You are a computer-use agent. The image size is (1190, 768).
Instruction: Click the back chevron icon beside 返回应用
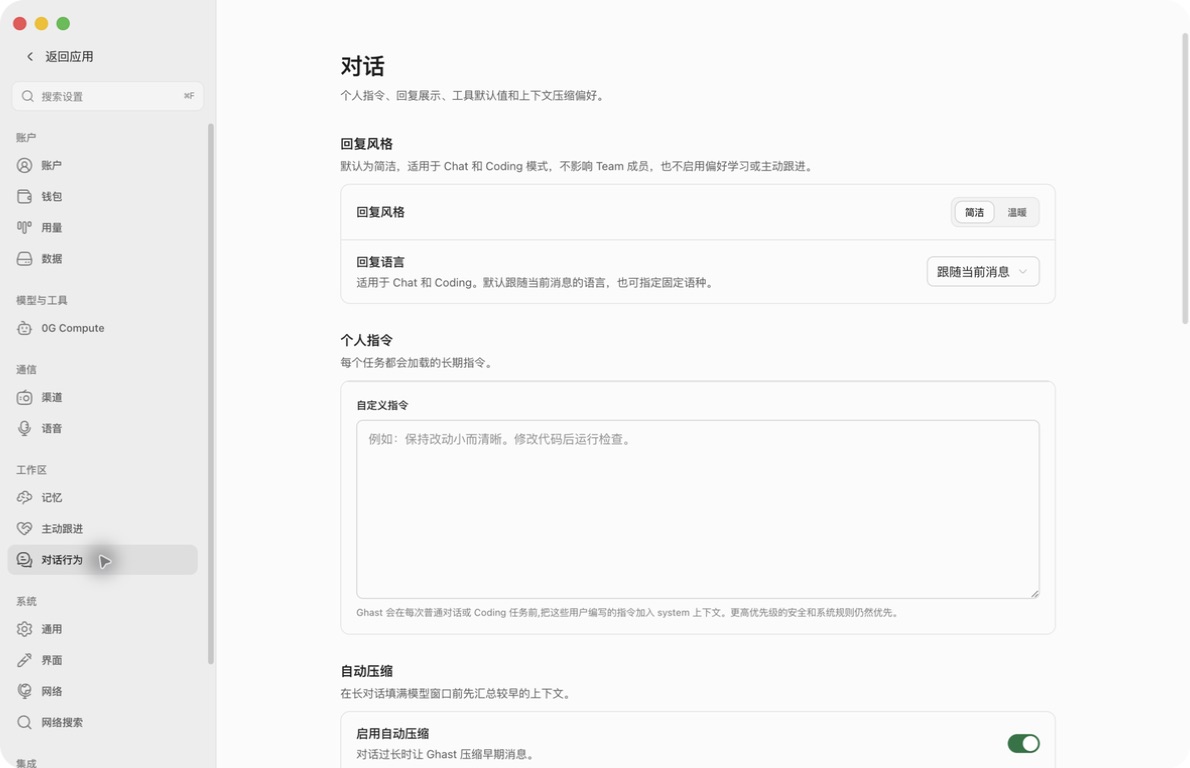(30, 56)
